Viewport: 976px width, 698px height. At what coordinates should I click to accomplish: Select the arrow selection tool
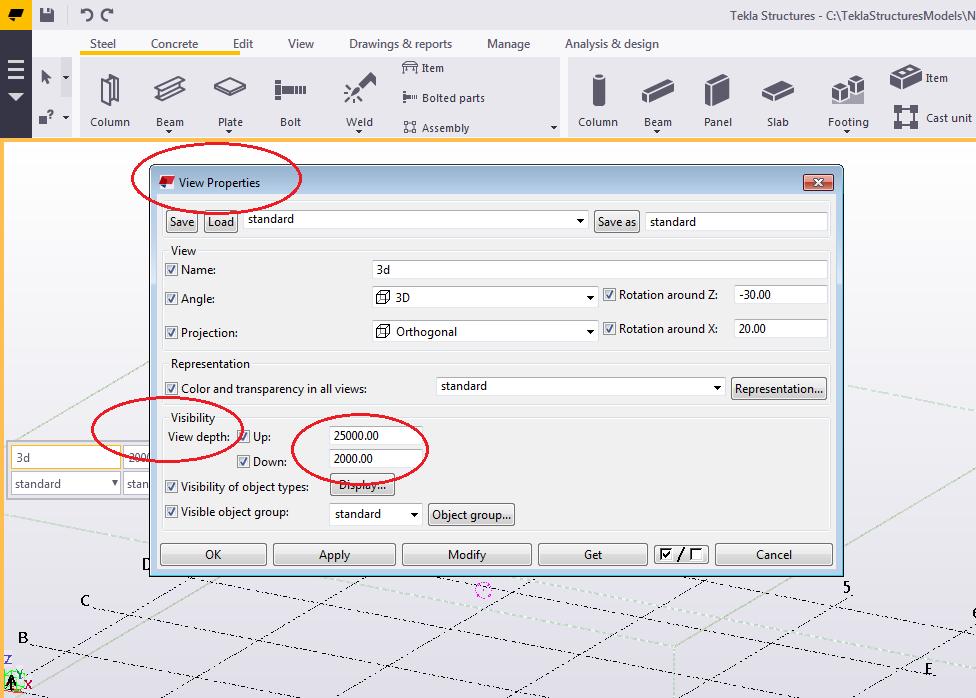point(46,77)
